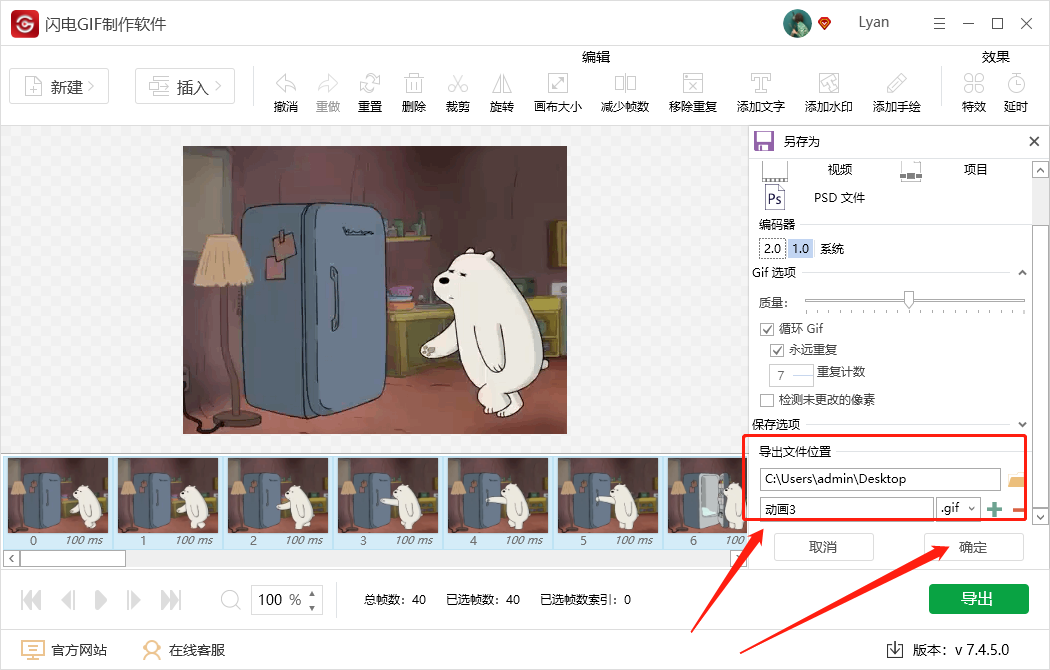Step to the next frame
Image resolution: width=1050 pixels, height=670 pixels.
tap(133, 600)
